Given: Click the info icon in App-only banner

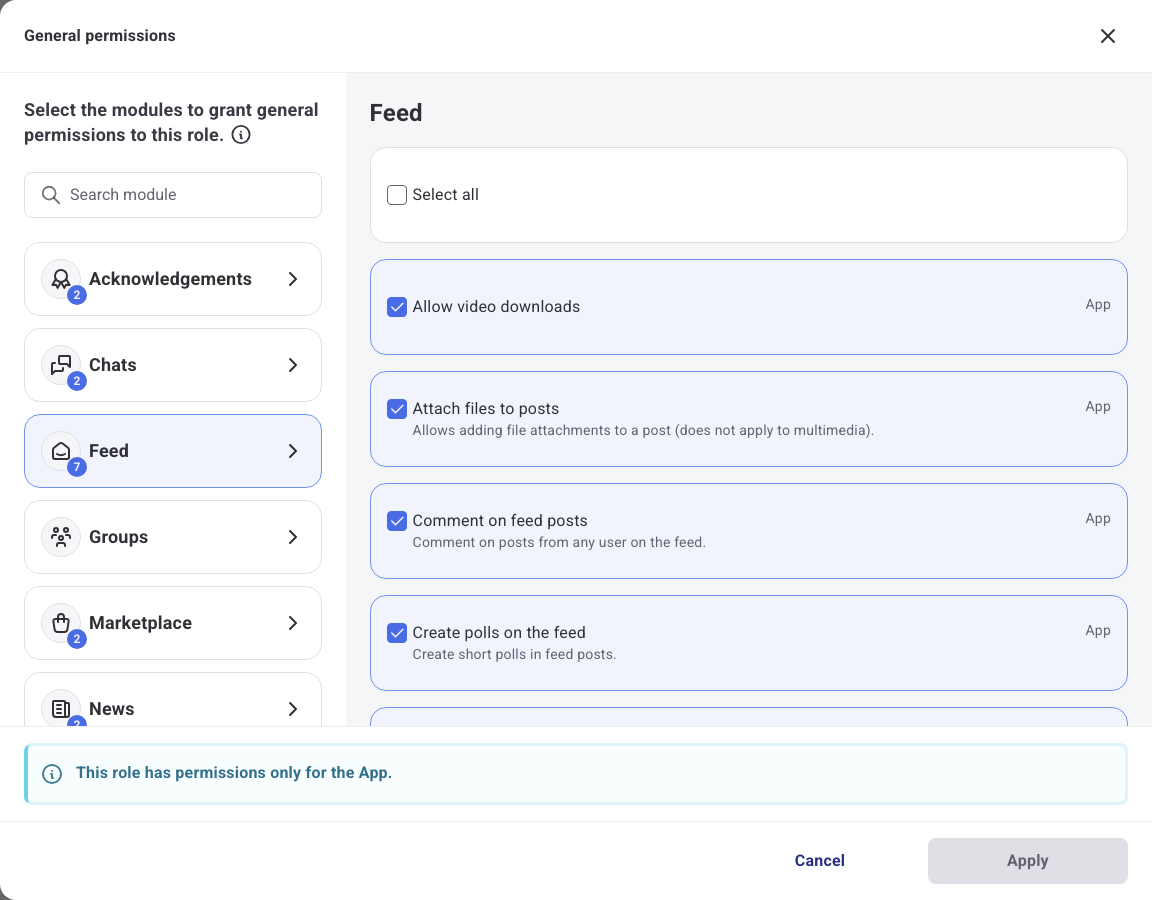Looking at the screenshot, I should click(52, 774).
